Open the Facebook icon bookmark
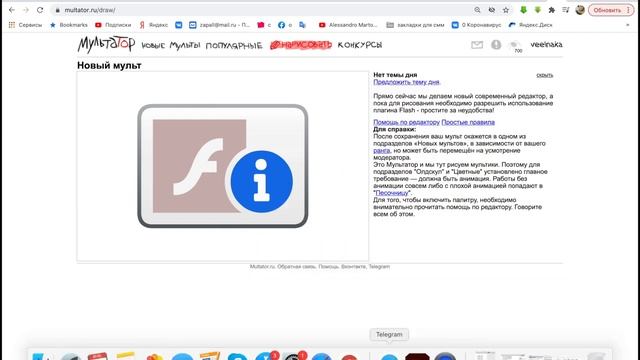This screenshot has width=640, height=360. click(285, 25)
